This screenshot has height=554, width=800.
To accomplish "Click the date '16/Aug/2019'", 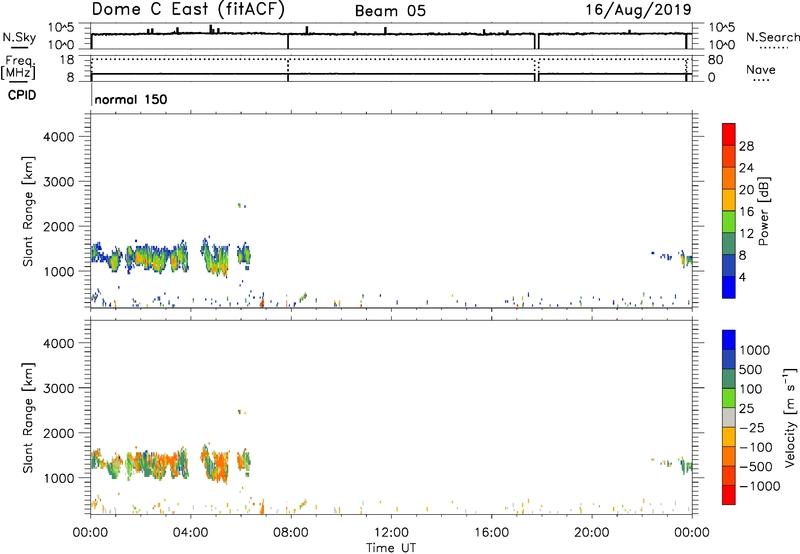I will pos(638,10).
